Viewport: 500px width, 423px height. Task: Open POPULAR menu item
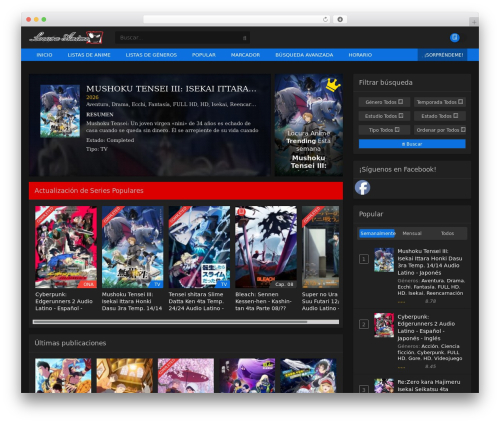pos(204,55)
